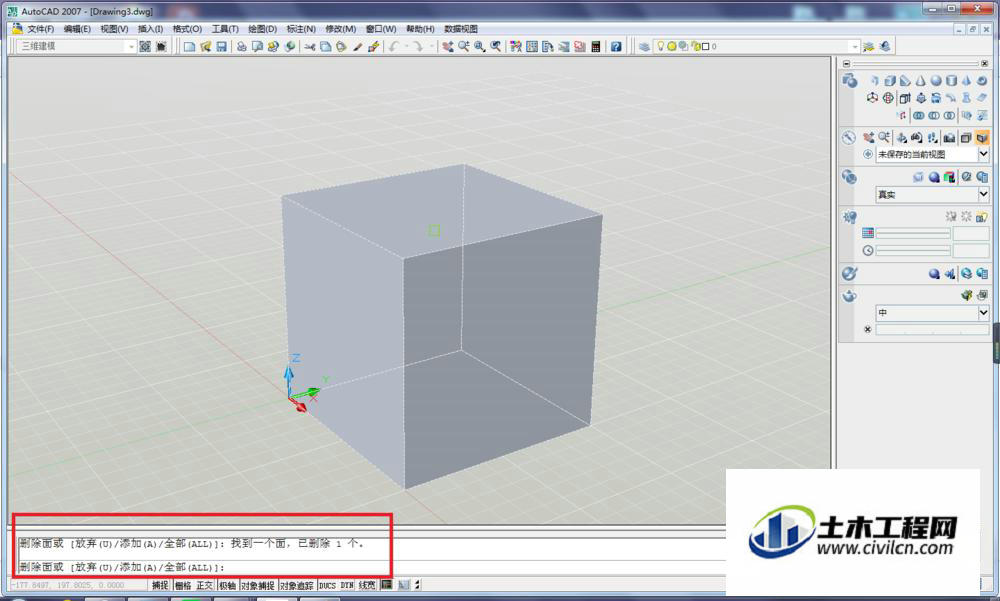Open the 编辑(E) menu
Viewport: 1000px width, 601px height.
[x=77, y=29]
